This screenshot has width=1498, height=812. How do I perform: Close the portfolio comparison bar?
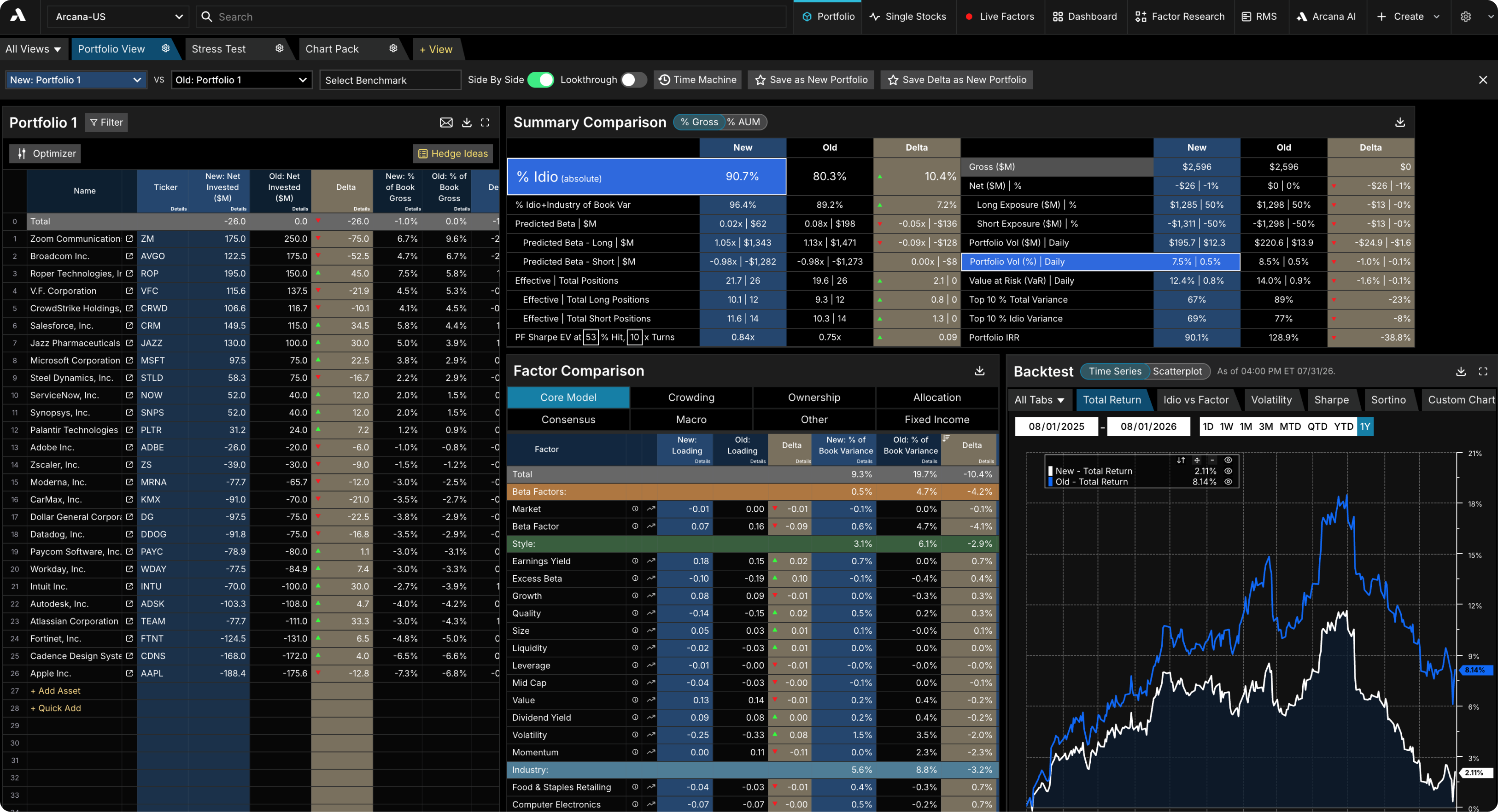1483,80
